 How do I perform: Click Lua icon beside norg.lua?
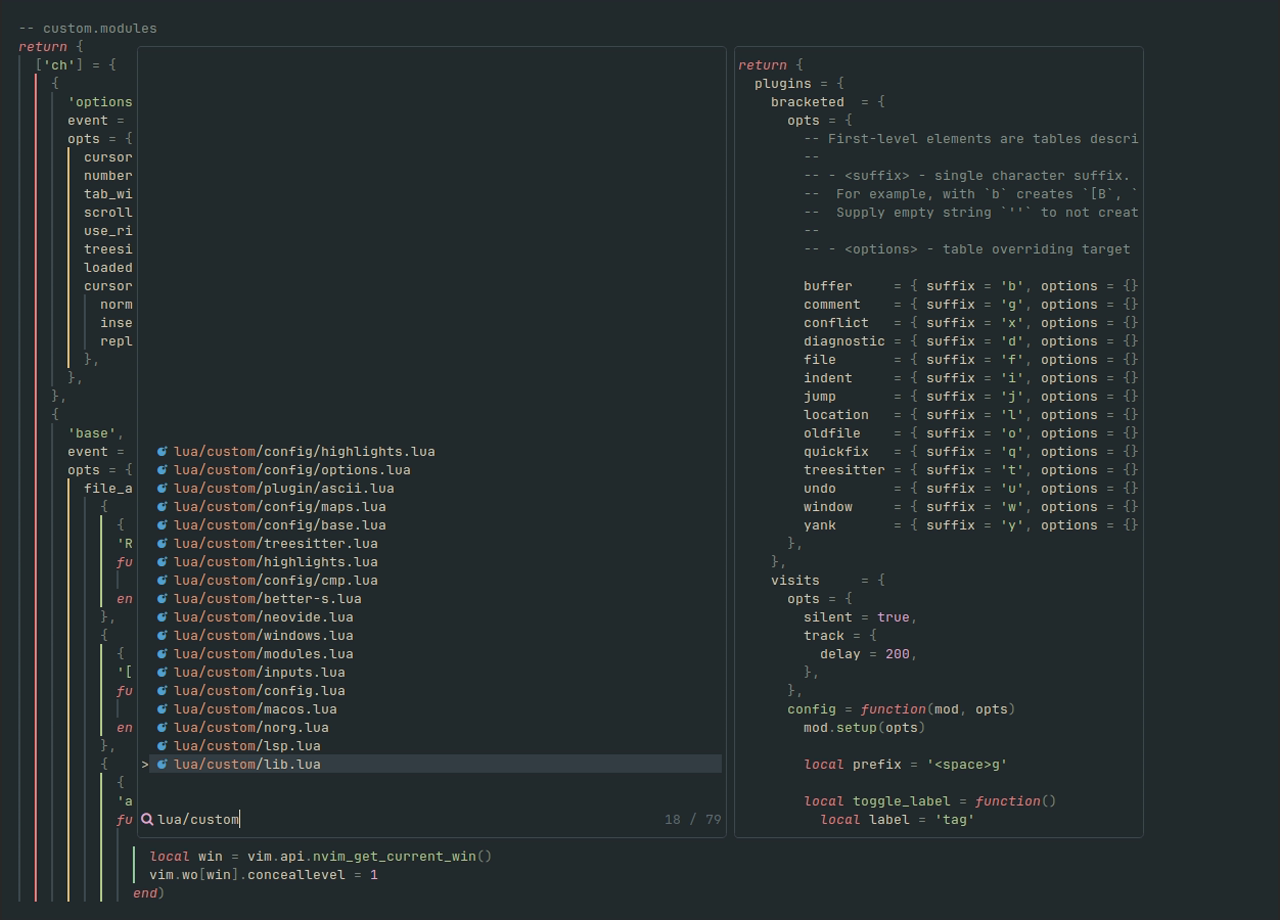[162, 727]
